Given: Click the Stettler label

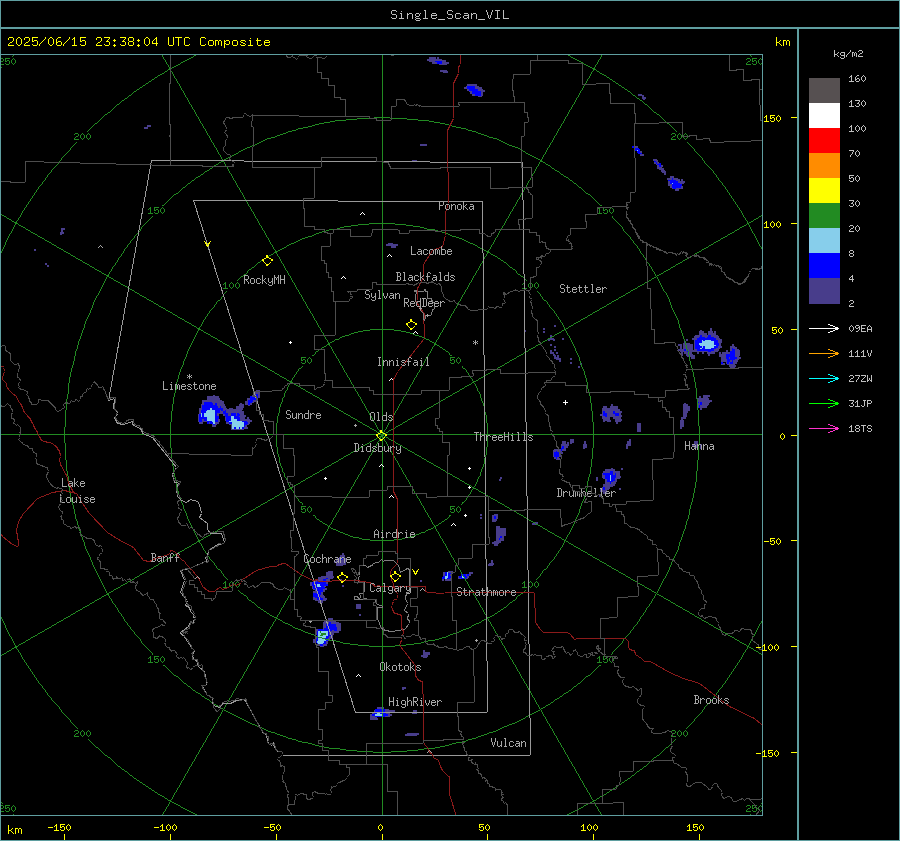Looking at the screenshot, I should point(583,289).
